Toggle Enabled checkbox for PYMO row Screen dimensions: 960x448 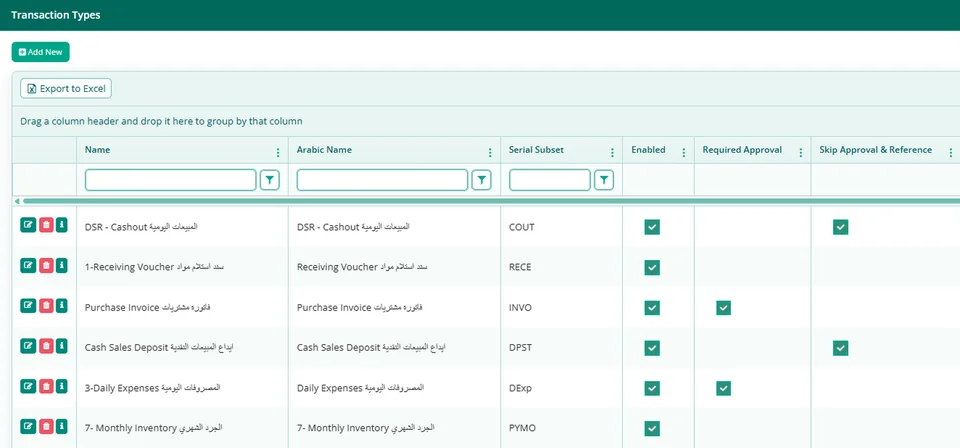(652, 428)
